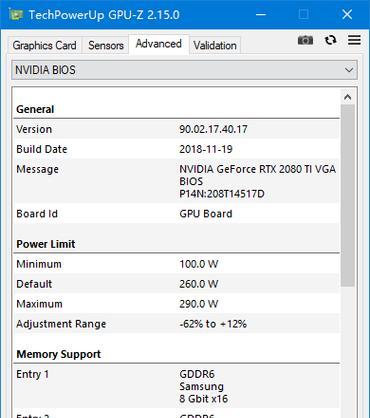
Task: Click the disabled maximize button
Action: pyautogui.click(x=304, y=15)
